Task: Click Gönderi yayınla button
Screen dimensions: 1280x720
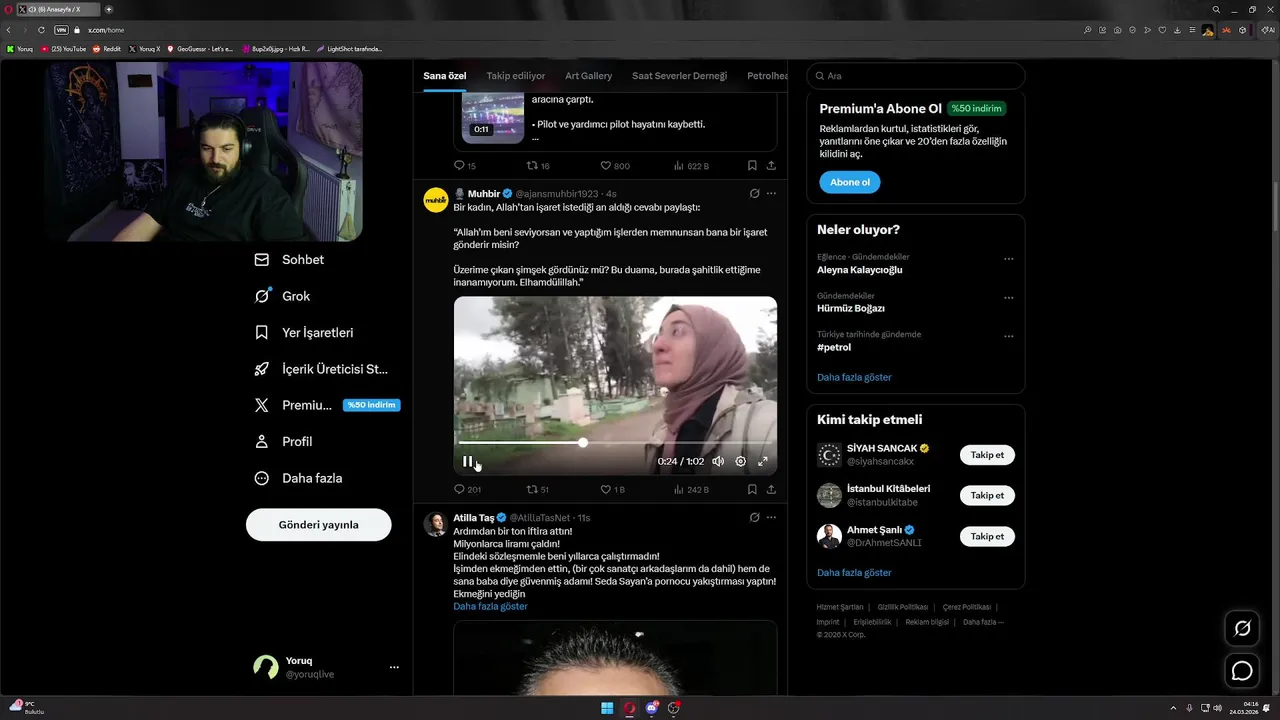Action: click(318, 524)
